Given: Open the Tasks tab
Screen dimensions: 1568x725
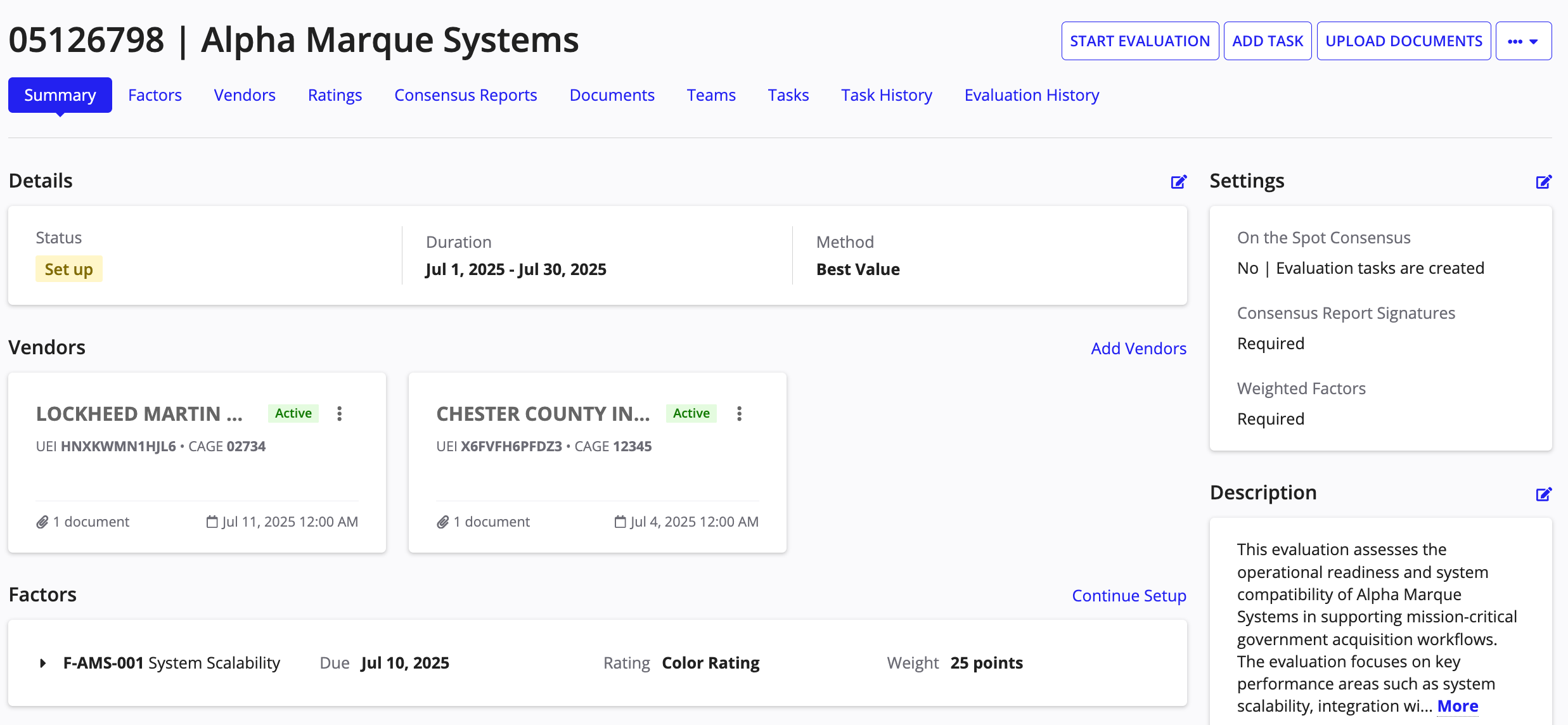Looking at the screenshot, I should (788, 95).
